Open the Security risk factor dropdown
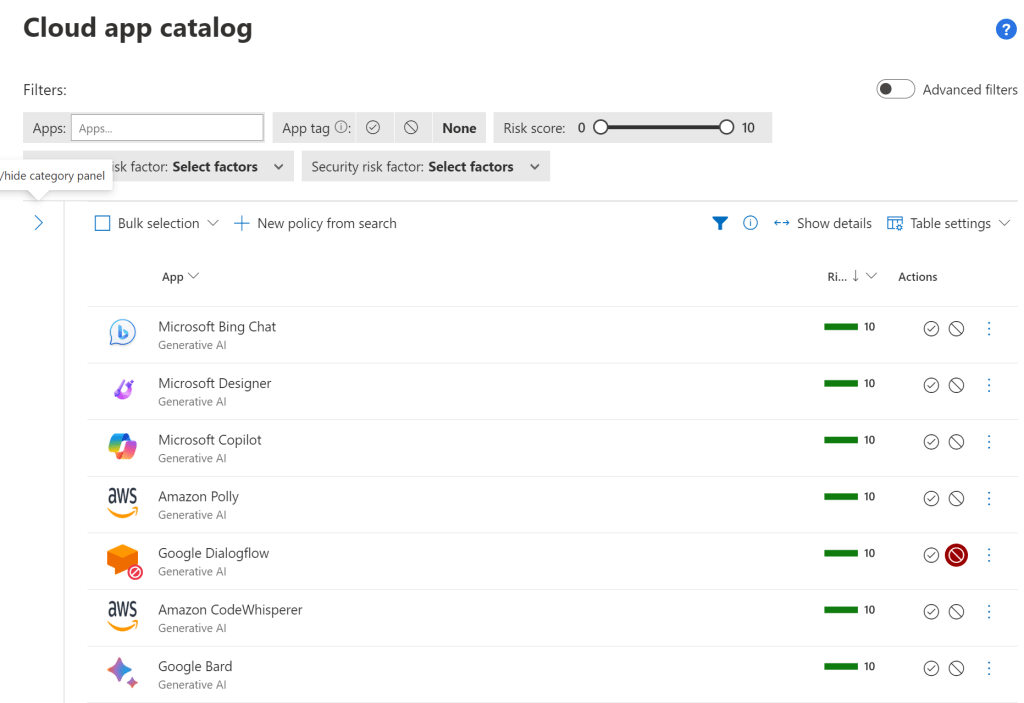Viewport: 1024px width, 703px height. 425,167
